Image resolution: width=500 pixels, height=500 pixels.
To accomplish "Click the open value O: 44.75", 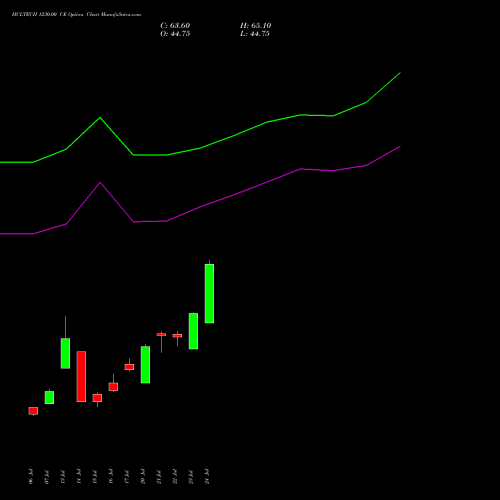I will click(175, 34).
